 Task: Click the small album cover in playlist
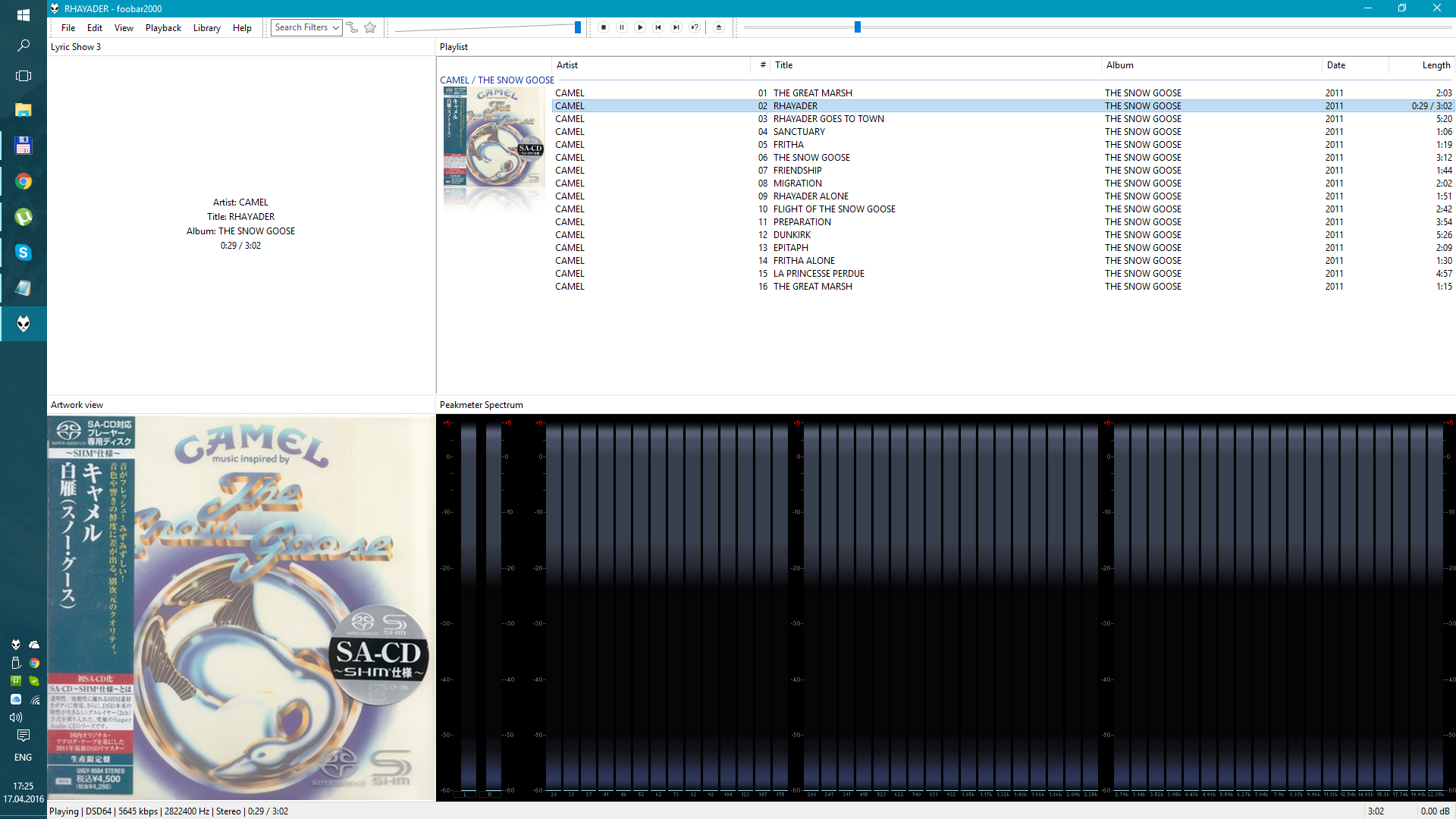(x=494, y=136)
